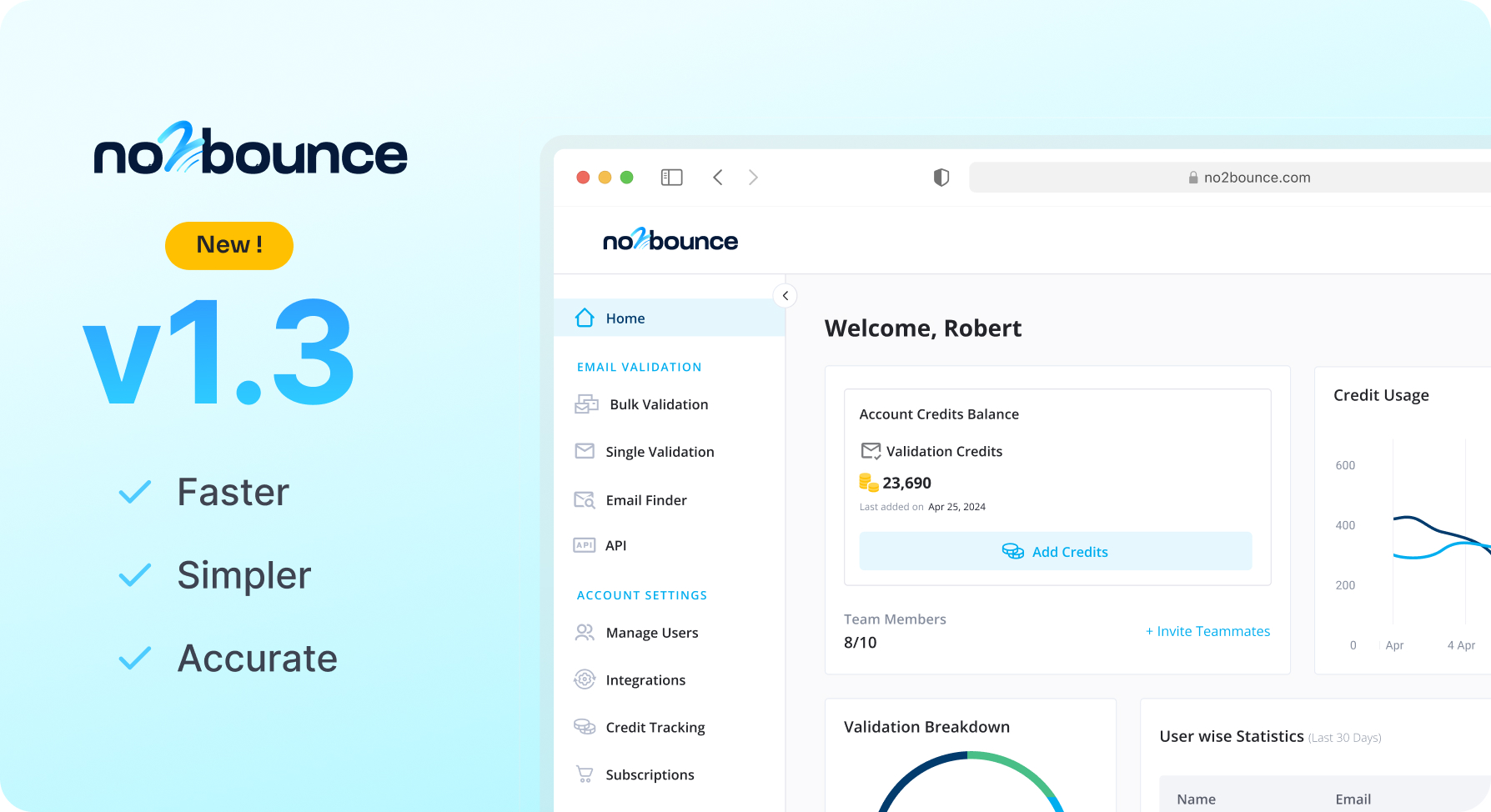Open Credit Tracking

pos(655,728)
